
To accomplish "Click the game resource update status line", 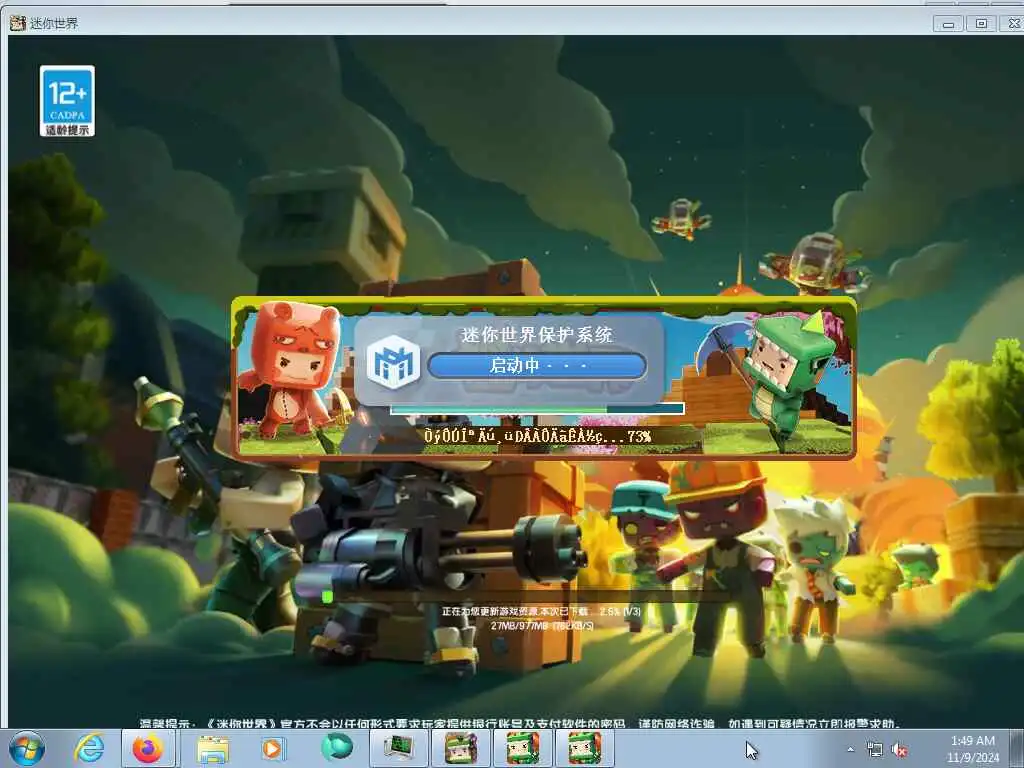I will coord(541,611).
